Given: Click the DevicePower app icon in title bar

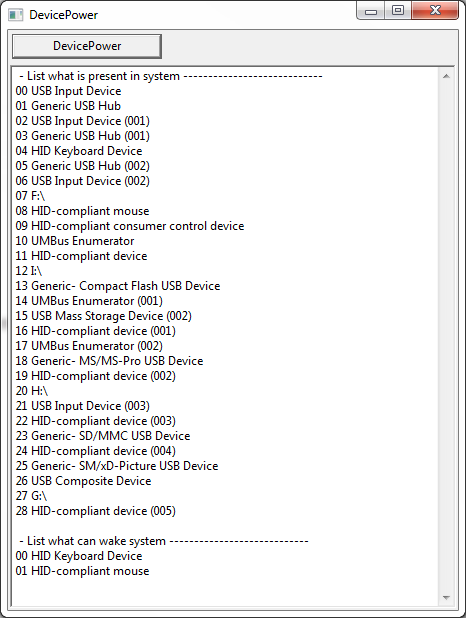Looking at the screenshot, I should click(15, 15).
